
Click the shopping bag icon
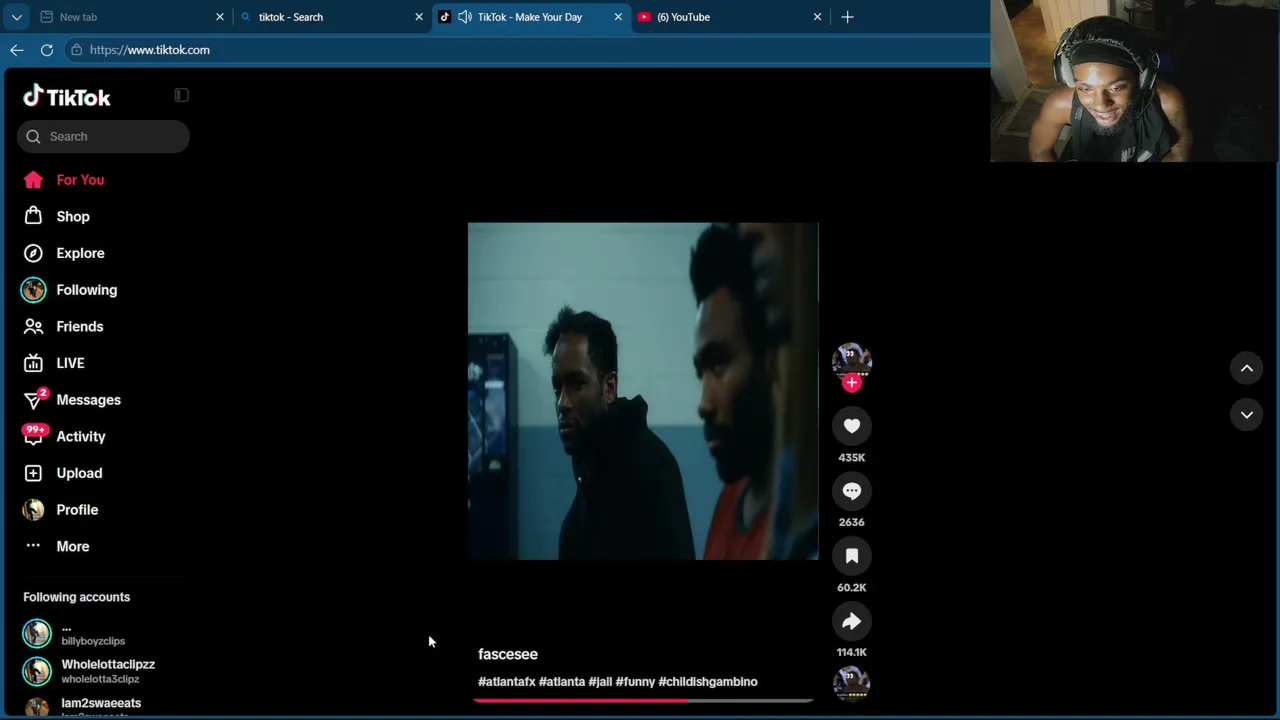pyautogui.click(x=33, y=216)
